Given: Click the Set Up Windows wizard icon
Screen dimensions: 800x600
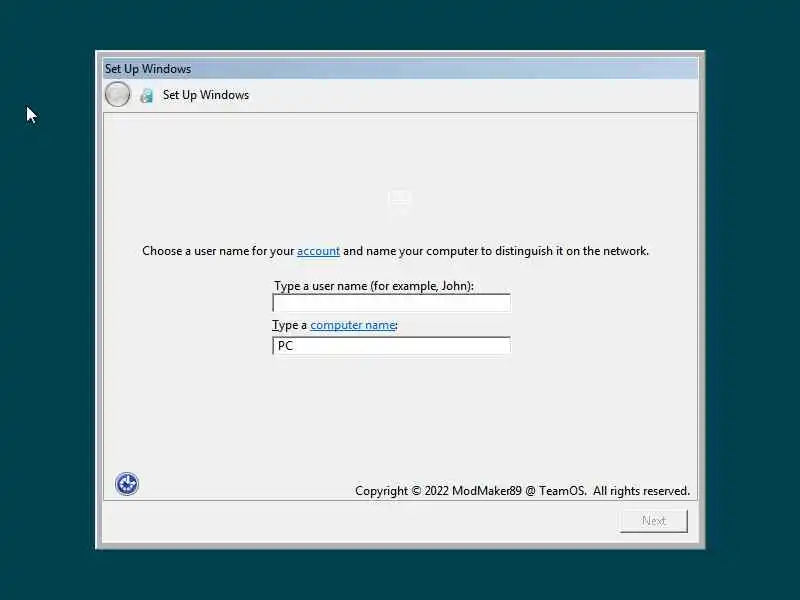Looking at the screenshot, I should coord(146,95).
